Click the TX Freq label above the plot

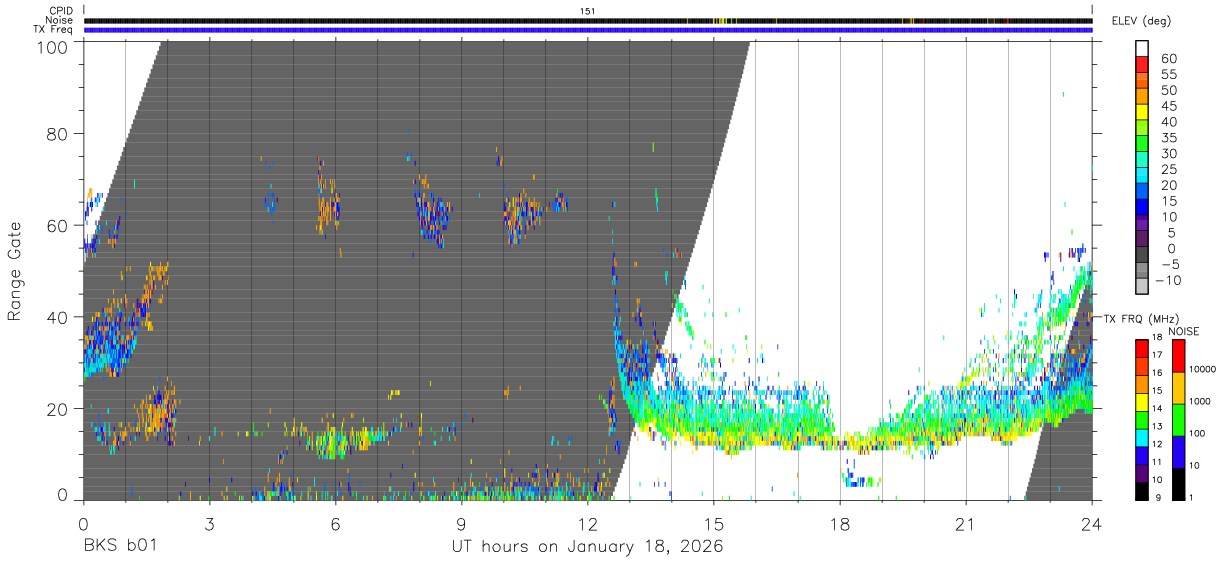click(x=54, y=30)
